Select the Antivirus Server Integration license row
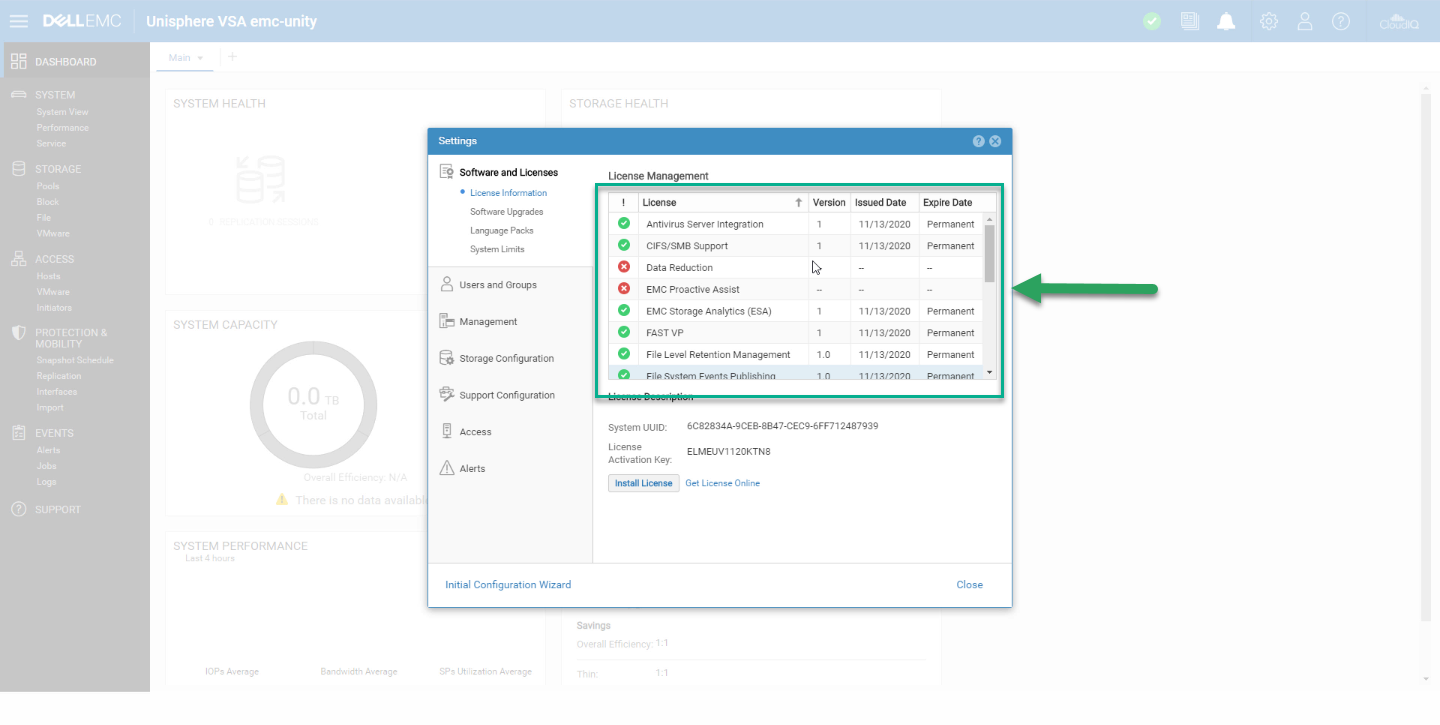1440x725 pixels. point(796,224)
